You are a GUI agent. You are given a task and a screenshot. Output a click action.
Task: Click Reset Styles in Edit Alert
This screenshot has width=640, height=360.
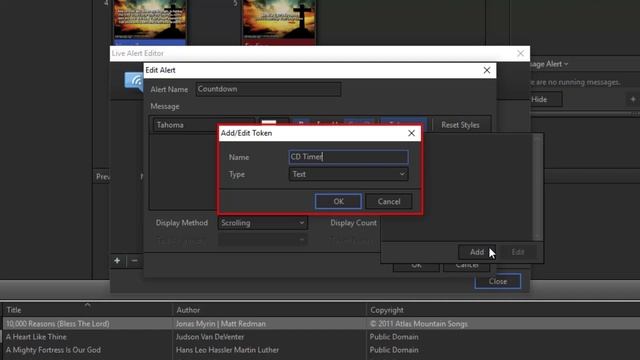click(460, 125)
